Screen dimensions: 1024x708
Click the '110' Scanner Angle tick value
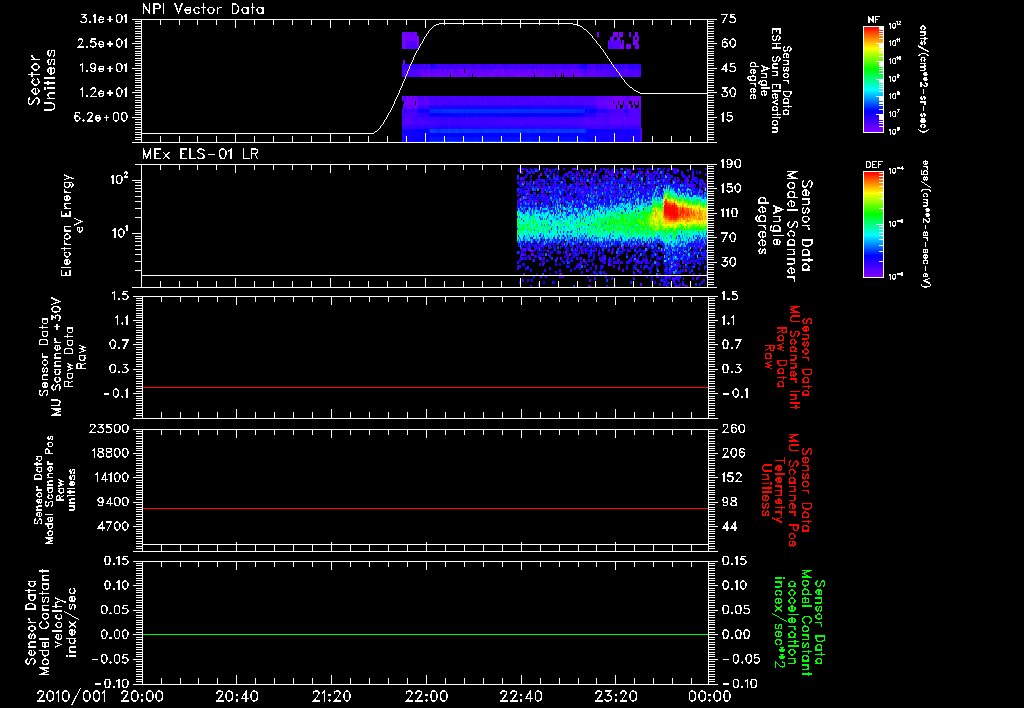731,213
